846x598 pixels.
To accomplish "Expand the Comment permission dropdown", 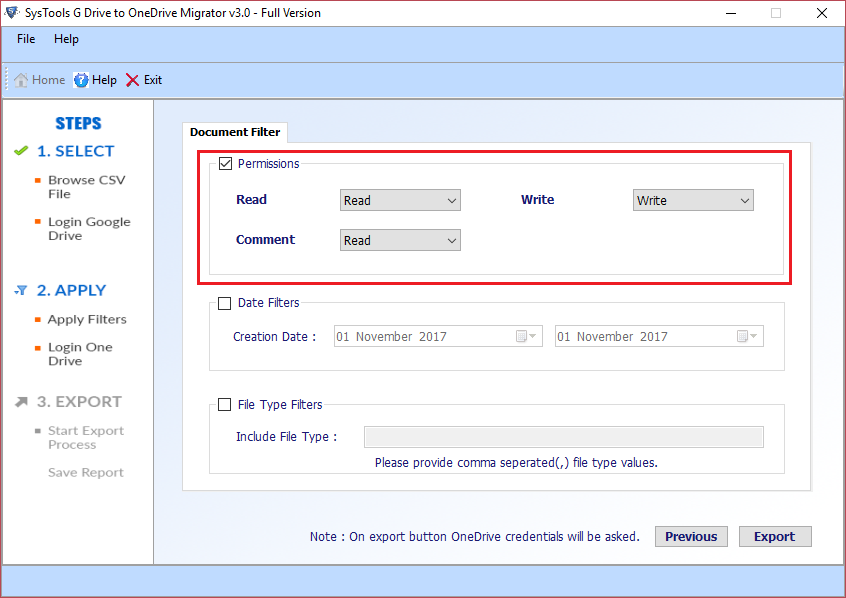I will 400,240.
